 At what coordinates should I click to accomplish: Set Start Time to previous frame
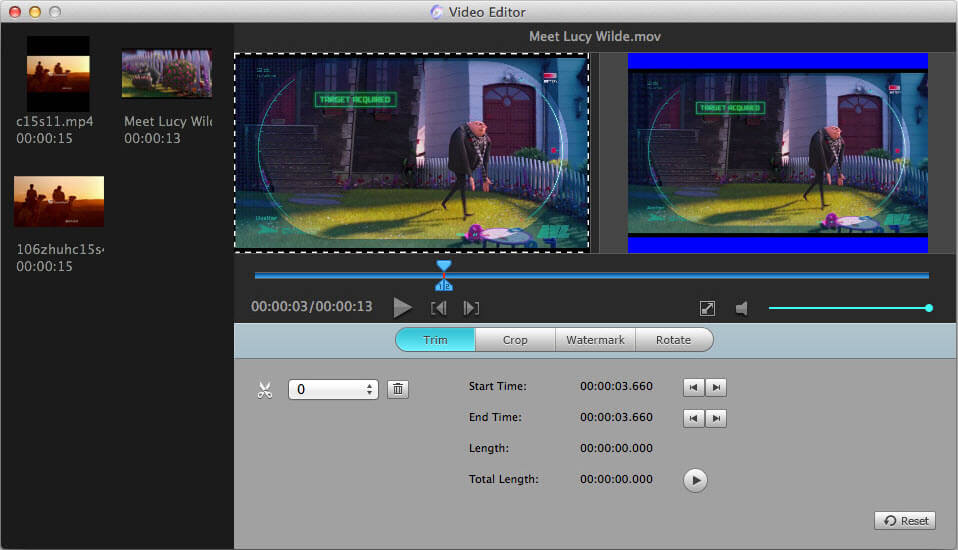(693, 387)
